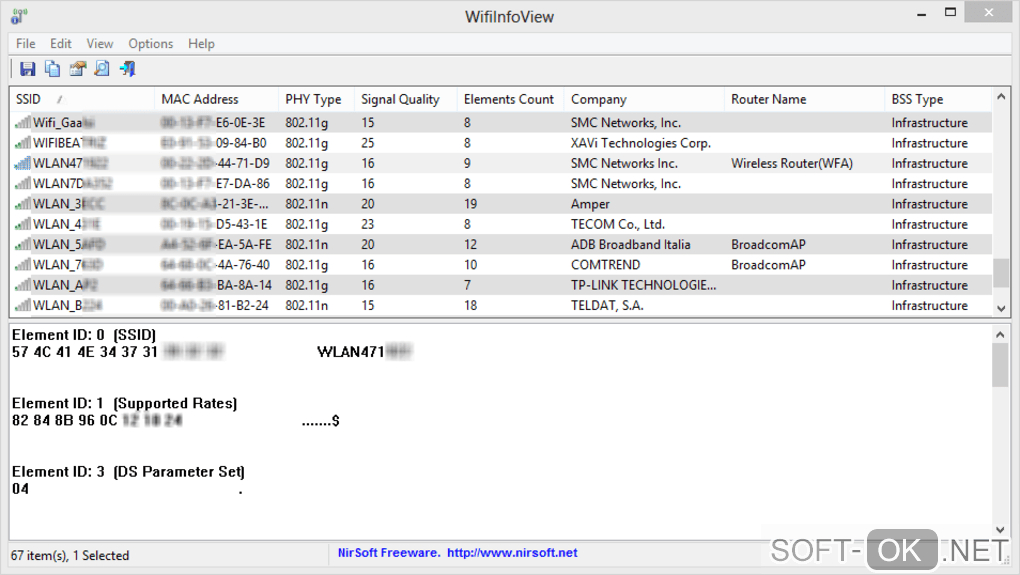Click the details pane scroll-up arrow
The image size is (1020, 575).
click(1000, 334)
